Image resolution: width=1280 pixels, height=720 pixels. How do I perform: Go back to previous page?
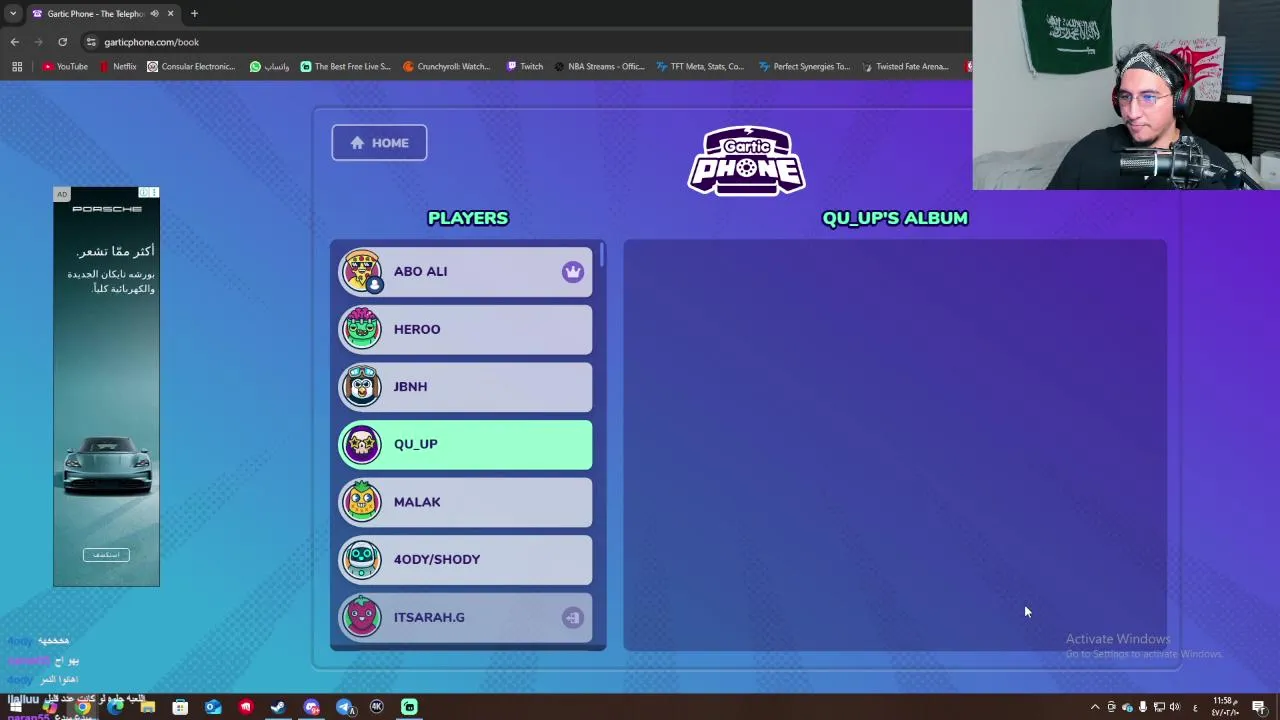pos(14,42)
